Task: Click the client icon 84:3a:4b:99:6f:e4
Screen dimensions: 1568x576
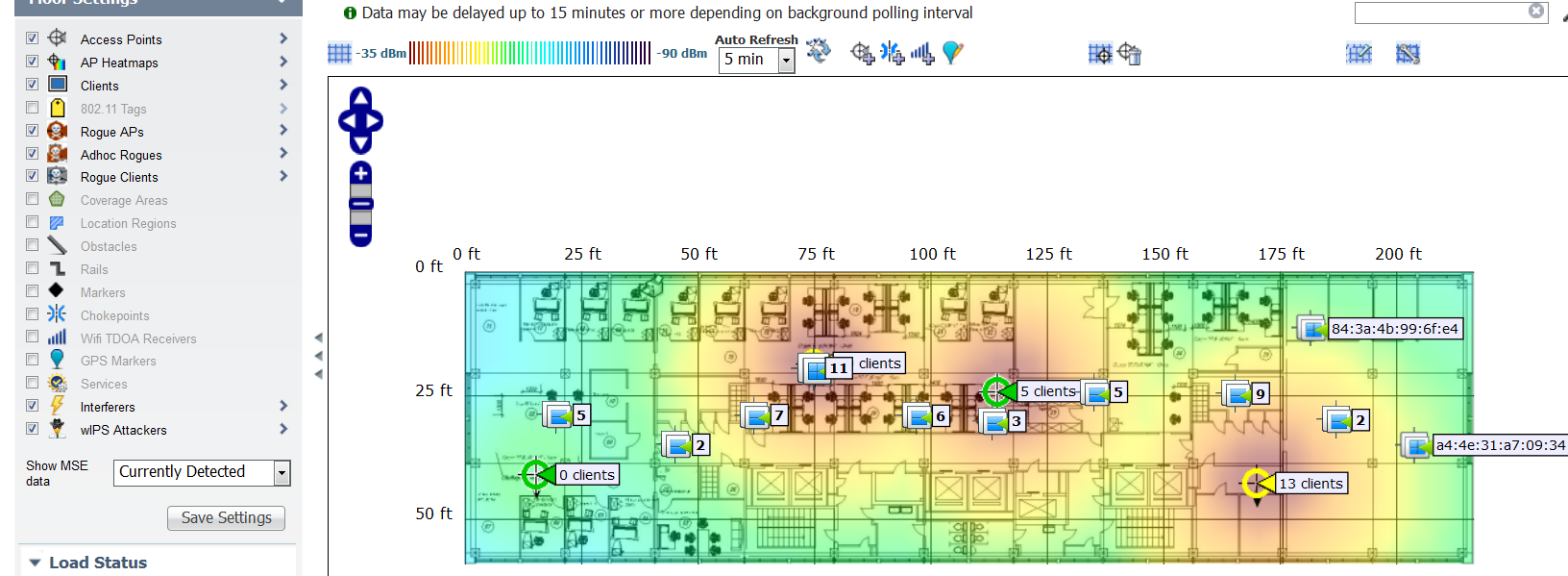Action: click(x=1311, y=328)
